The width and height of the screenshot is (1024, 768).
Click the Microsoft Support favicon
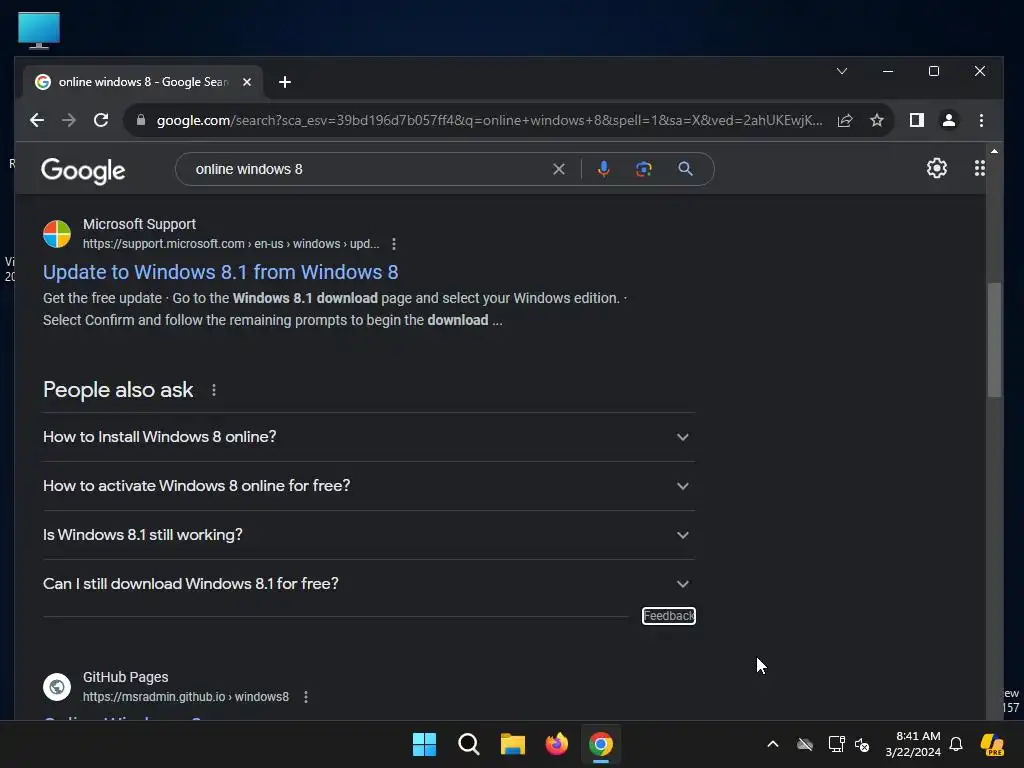point(57,234)
